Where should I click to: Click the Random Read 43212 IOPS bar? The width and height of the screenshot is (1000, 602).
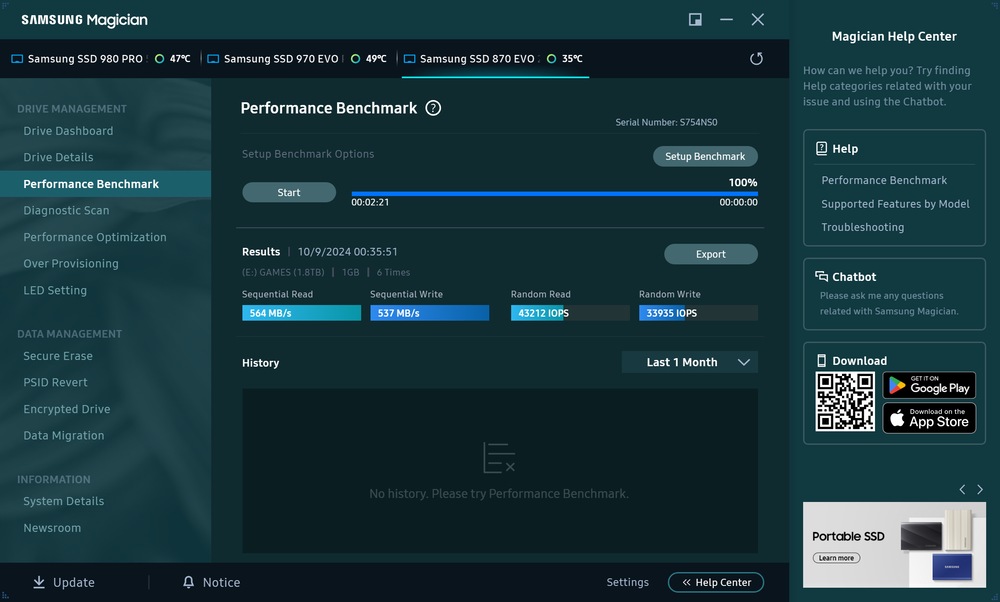[570, 312]
